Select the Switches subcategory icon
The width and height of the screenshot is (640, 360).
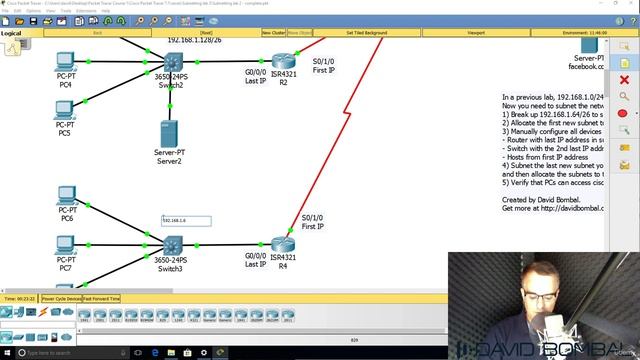tap(18, 338)
